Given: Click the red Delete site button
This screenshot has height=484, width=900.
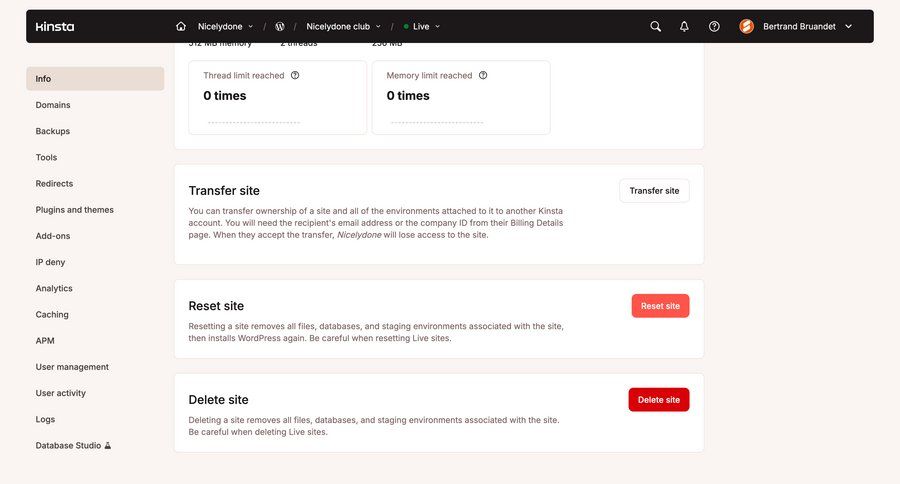Looking at the screenshot, I should tap(658, 400).
